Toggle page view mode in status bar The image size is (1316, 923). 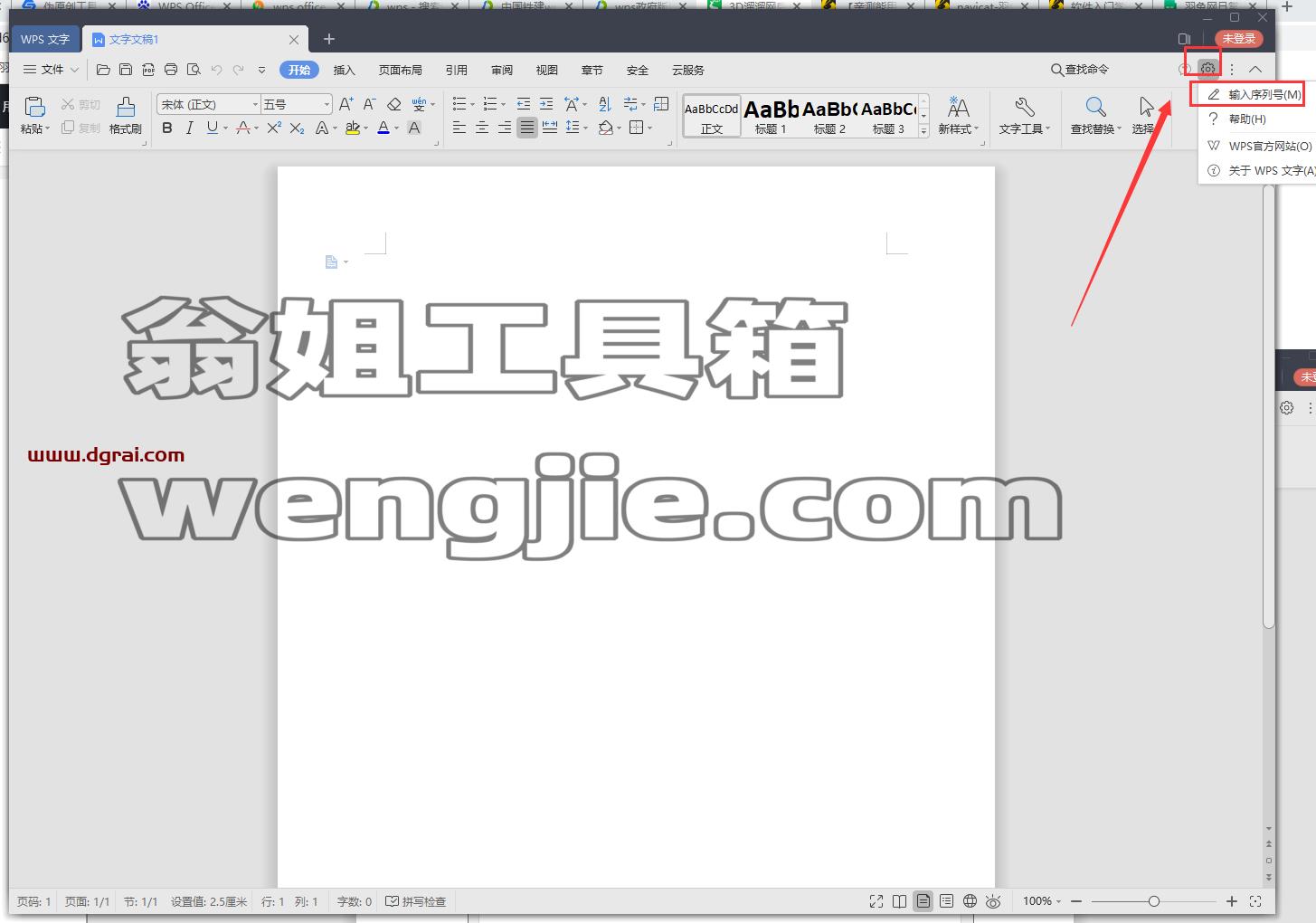point(923,901)
